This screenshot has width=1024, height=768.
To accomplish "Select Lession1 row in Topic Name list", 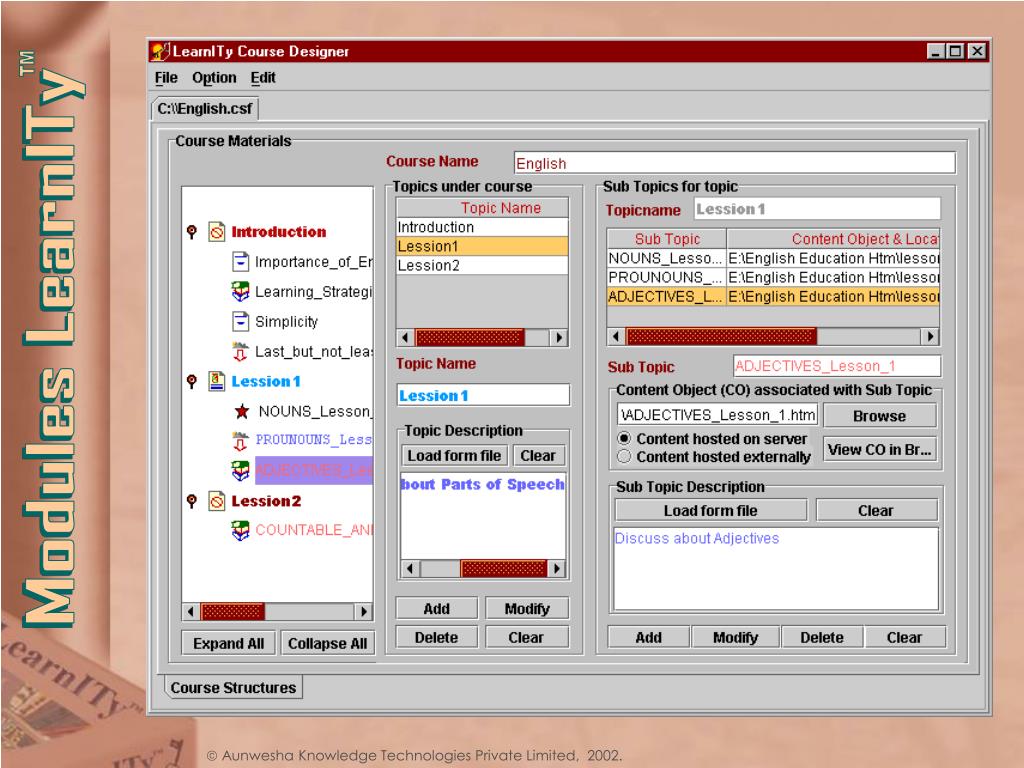I will (482, 246).
